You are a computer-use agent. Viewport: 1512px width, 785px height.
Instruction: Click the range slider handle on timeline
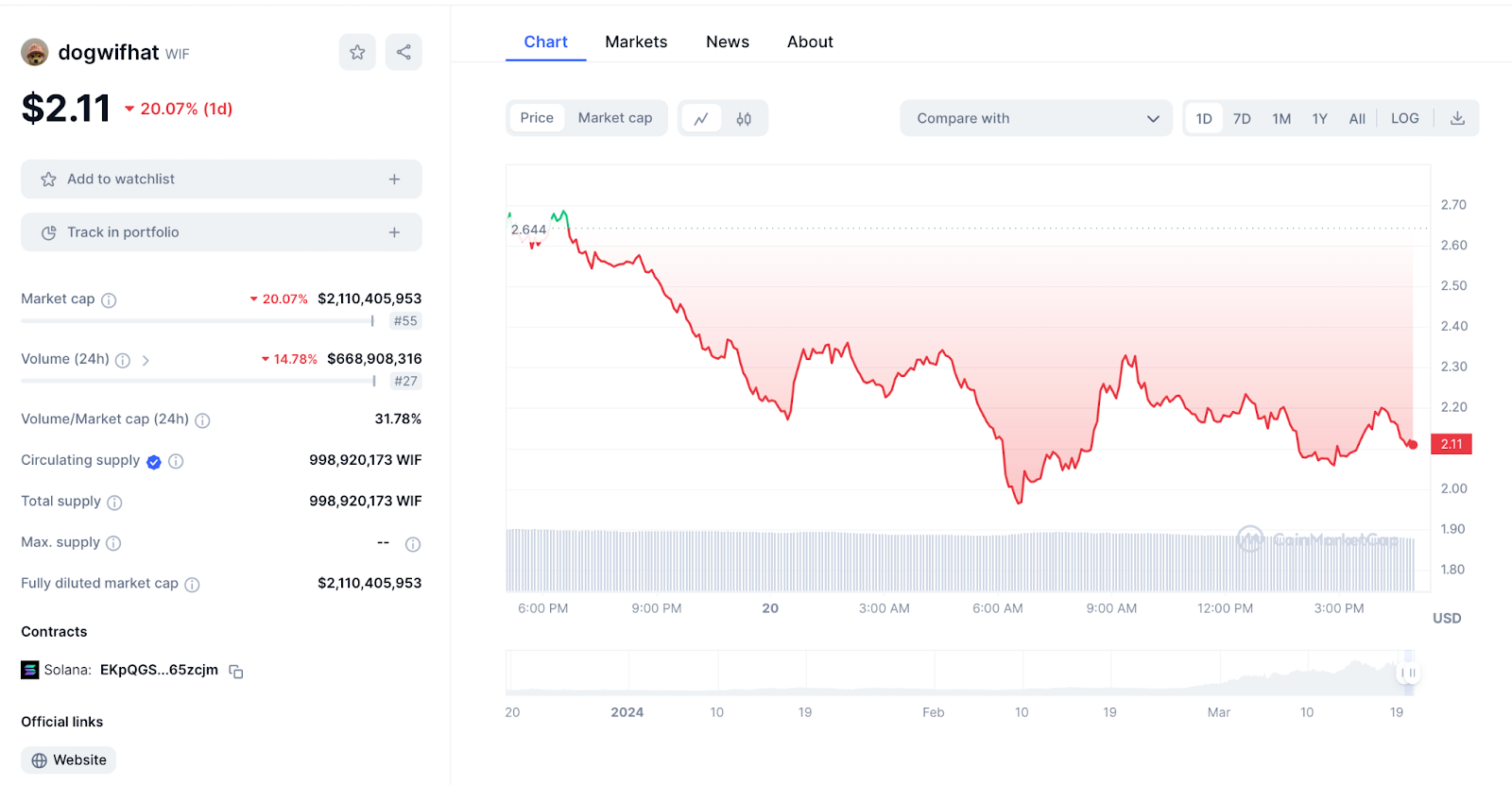[x=1409, y=674]
